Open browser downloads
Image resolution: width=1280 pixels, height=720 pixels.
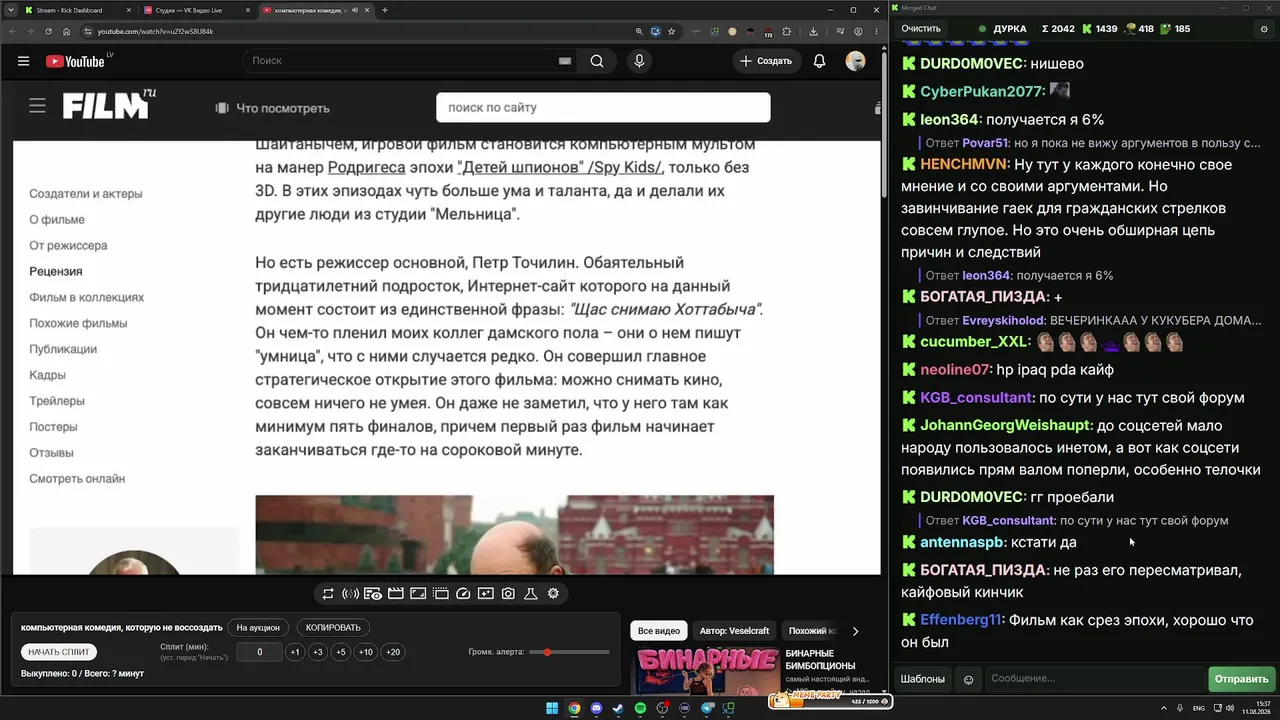(x=813, y=31)
